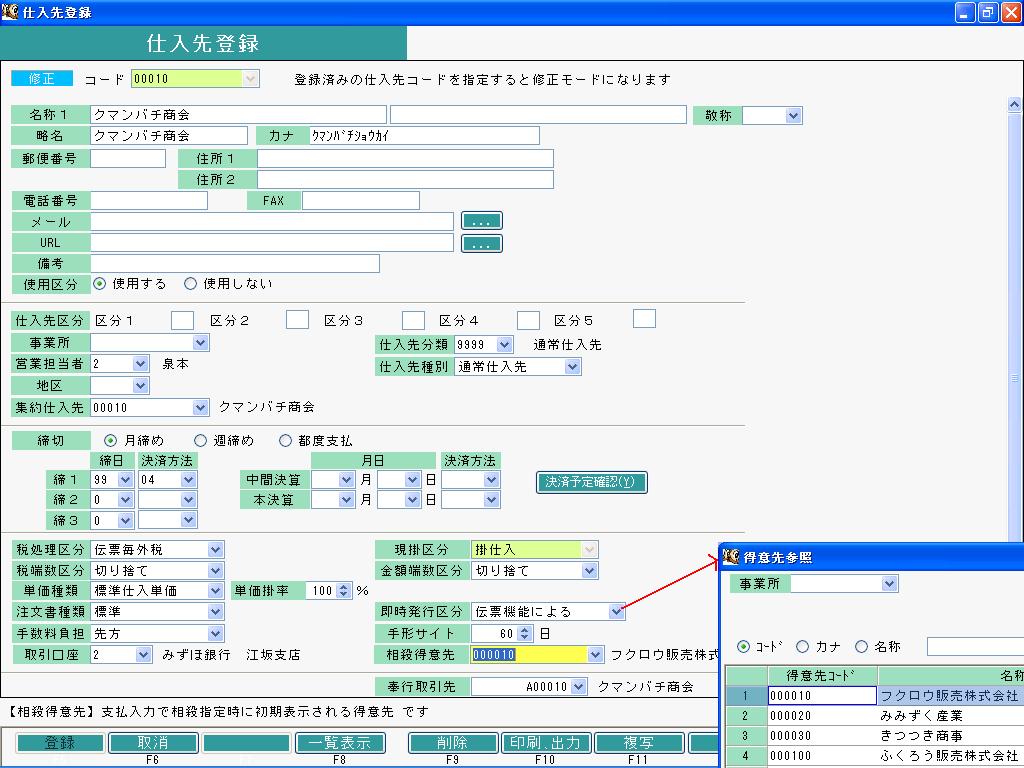Screen dimensions: 1024x768
Task: Select 使用する radio option
Action: (x=99, y=283)
